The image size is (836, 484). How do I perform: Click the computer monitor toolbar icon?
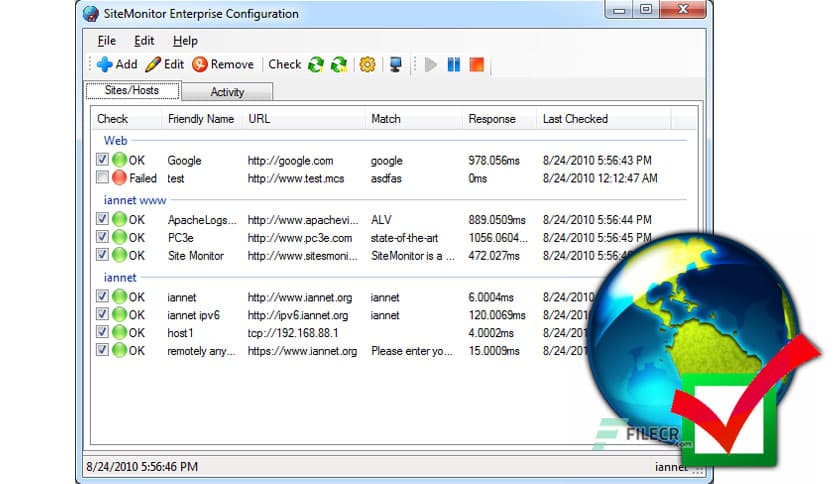point(396,64)
